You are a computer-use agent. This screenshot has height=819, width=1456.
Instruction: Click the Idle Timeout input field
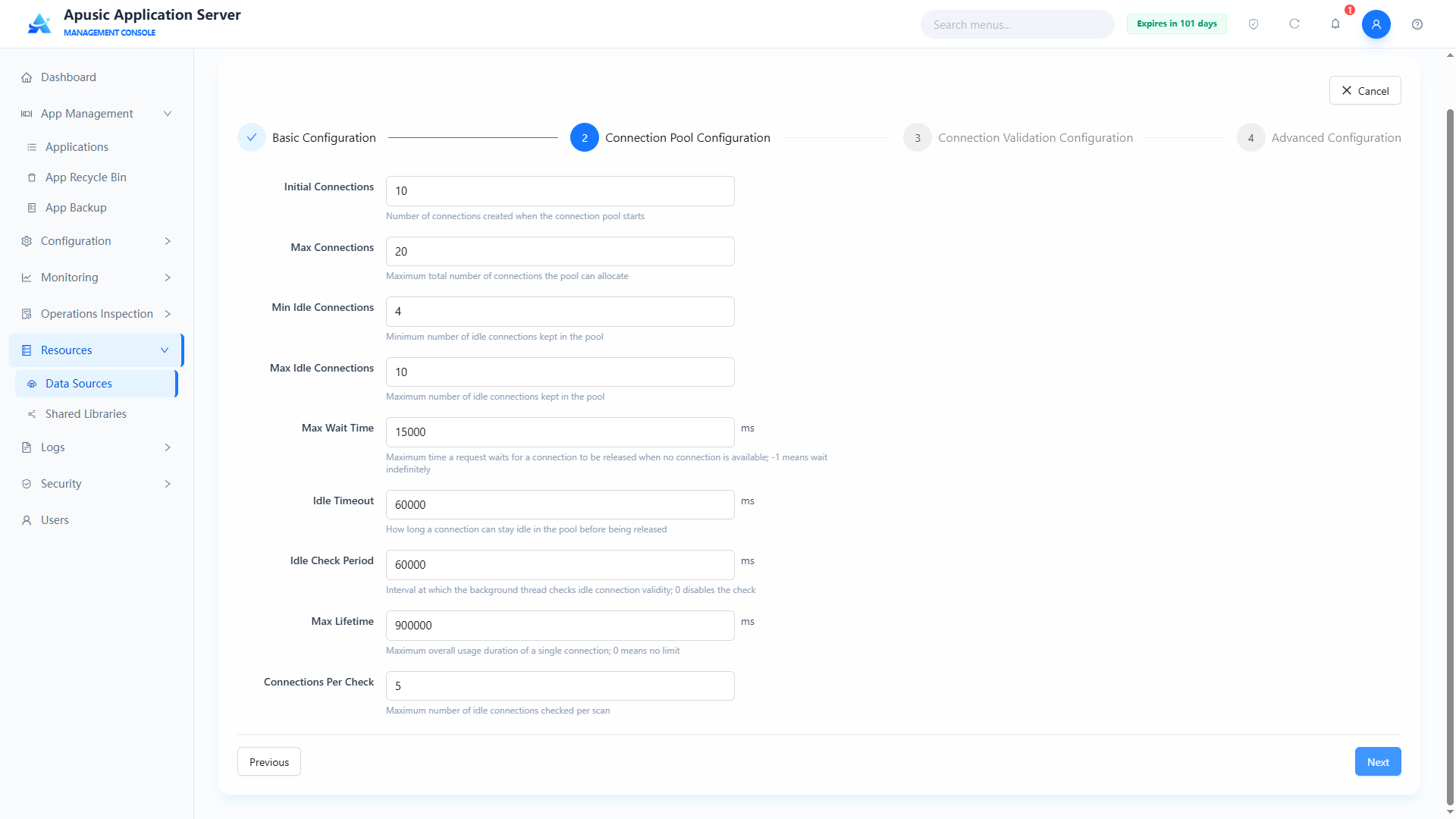coord(560,505)
